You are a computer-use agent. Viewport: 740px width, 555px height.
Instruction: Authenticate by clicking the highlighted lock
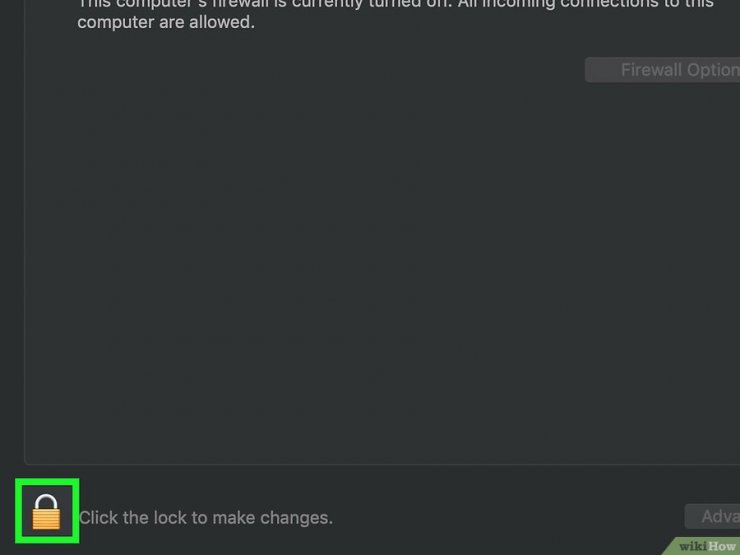click(46, 512)
